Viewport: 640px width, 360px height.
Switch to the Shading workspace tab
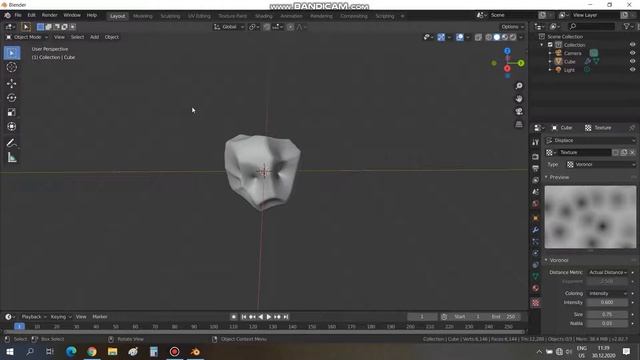[x=264, y=16]
